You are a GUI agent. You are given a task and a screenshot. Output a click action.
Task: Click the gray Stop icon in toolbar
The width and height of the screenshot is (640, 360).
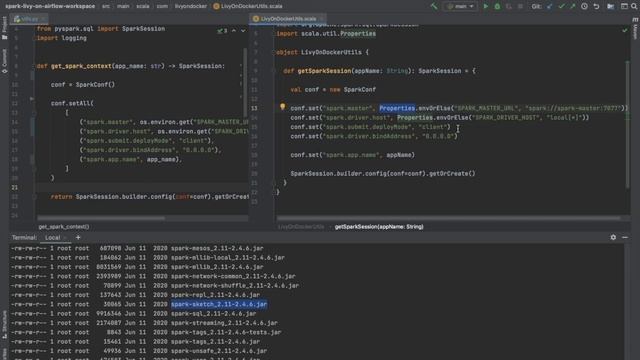520,6
